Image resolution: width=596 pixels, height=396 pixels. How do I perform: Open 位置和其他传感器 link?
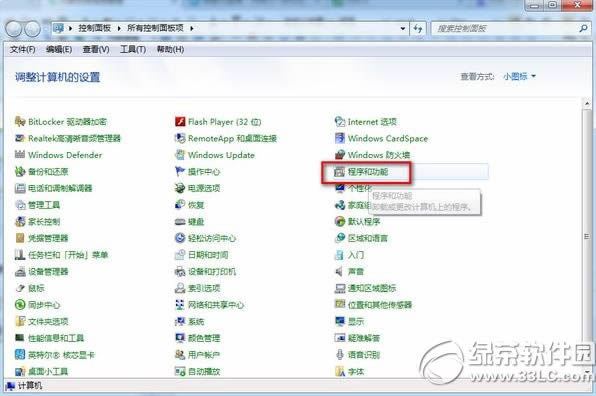click(380, 305)
